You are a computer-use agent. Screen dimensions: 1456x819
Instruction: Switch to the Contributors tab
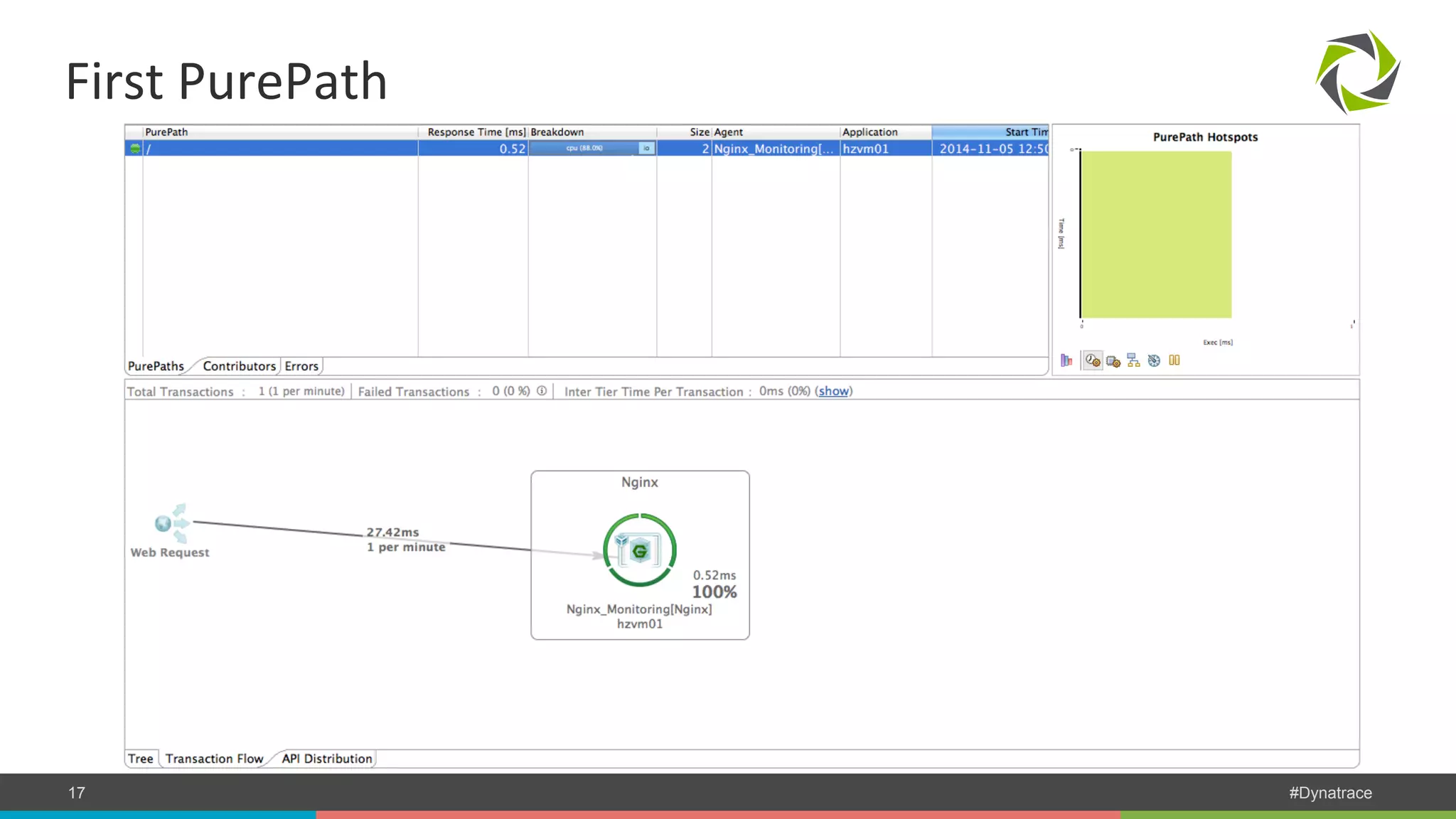tap(239, 366)
